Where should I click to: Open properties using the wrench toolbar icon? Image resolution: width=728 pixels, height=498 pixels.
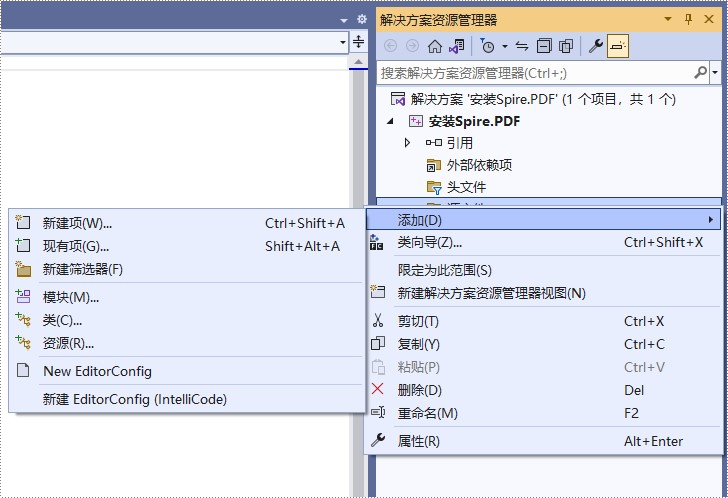pyautogui.click(x=596, y=46)
